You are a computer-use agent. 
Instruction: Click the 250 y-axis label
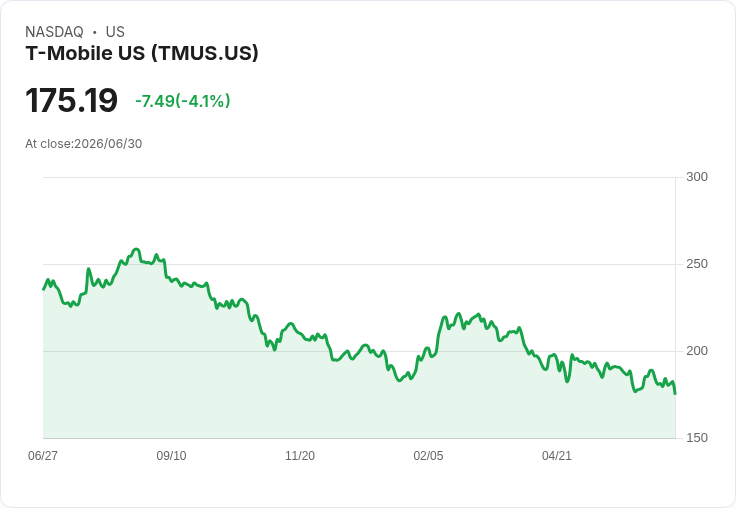tap(697, 264)
